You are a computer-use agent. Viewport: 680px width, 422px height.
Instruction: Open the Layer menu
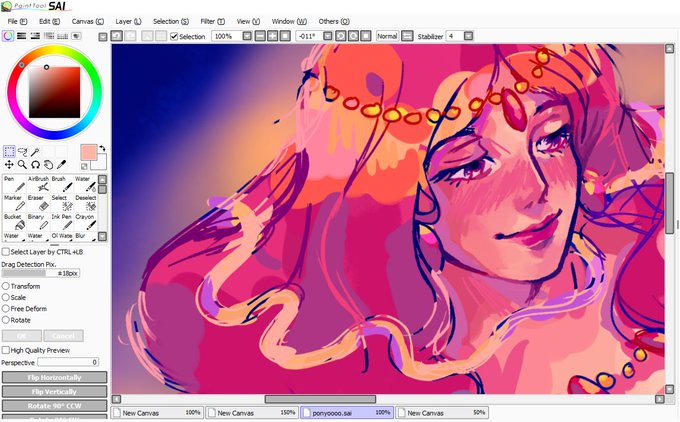pos(128,21)
